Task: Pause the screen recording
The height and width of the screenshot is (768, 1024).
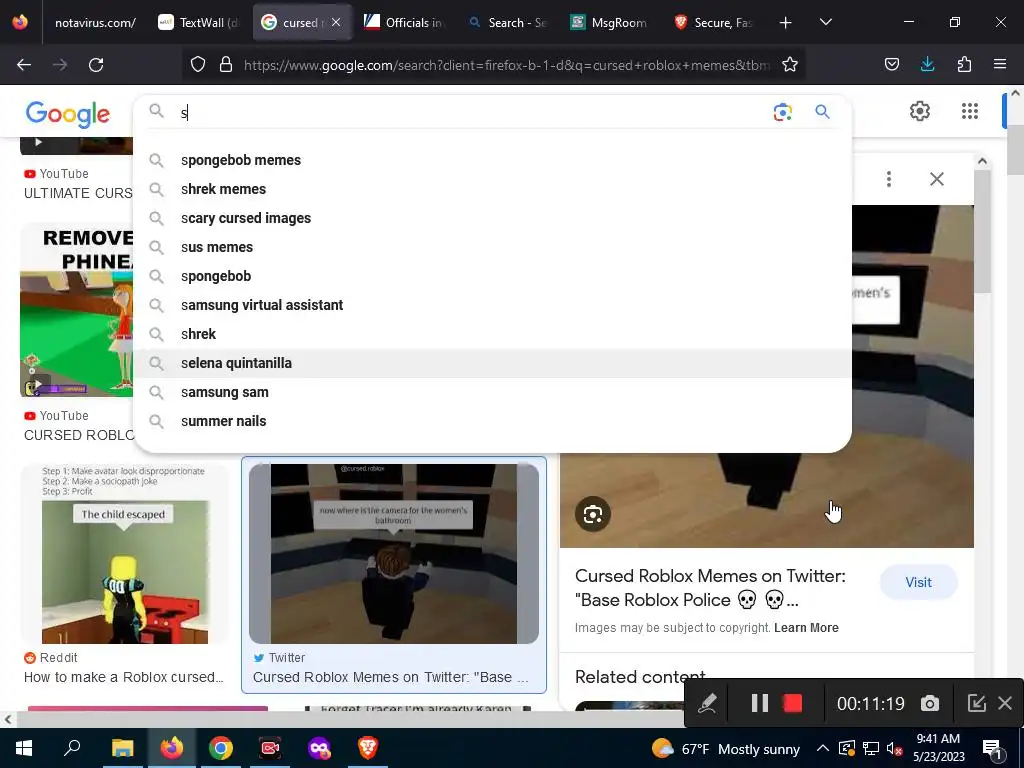Action: pos(760,703)
